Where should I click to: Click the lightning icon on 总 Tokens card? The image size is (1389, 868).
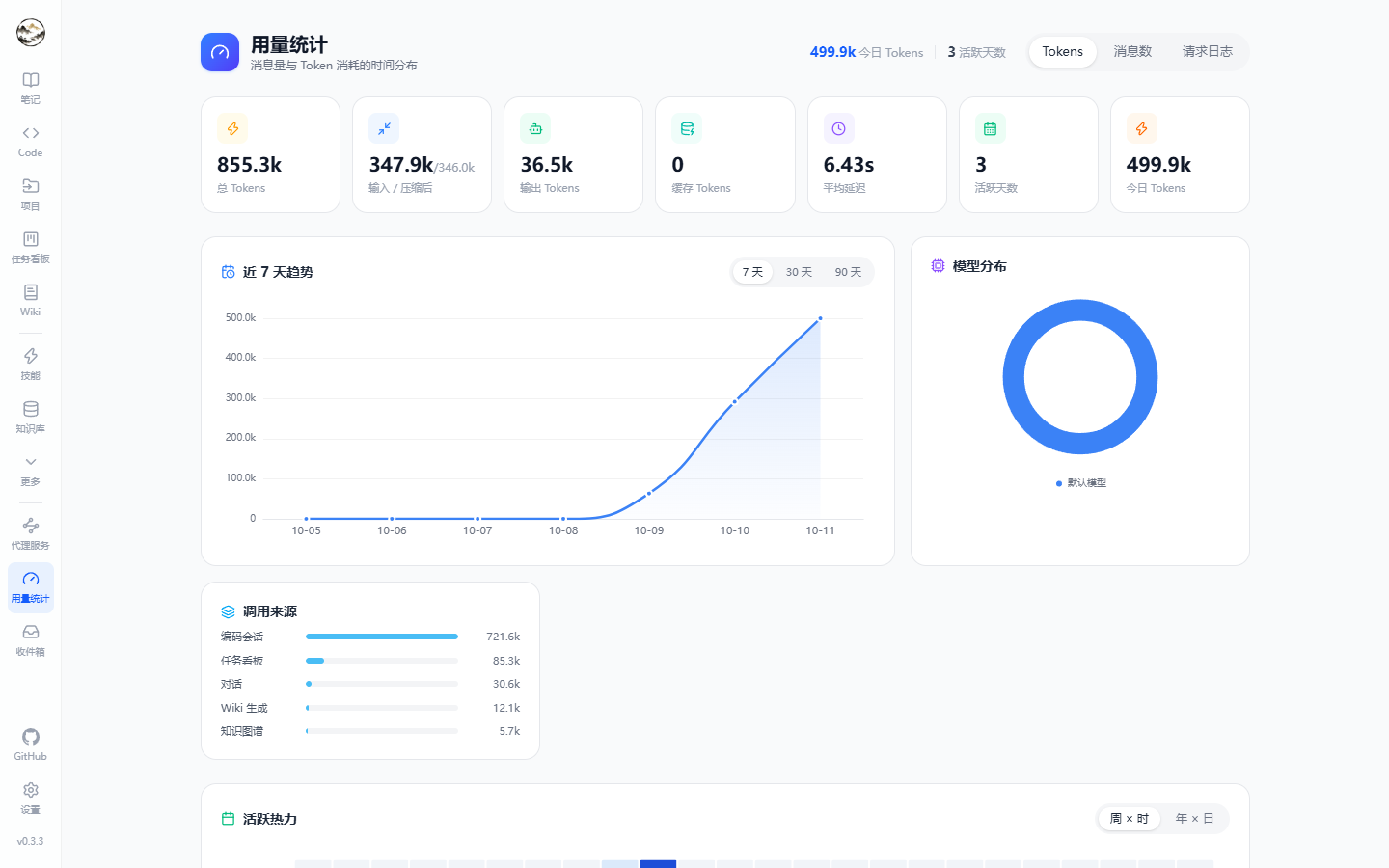pos(232,128)
